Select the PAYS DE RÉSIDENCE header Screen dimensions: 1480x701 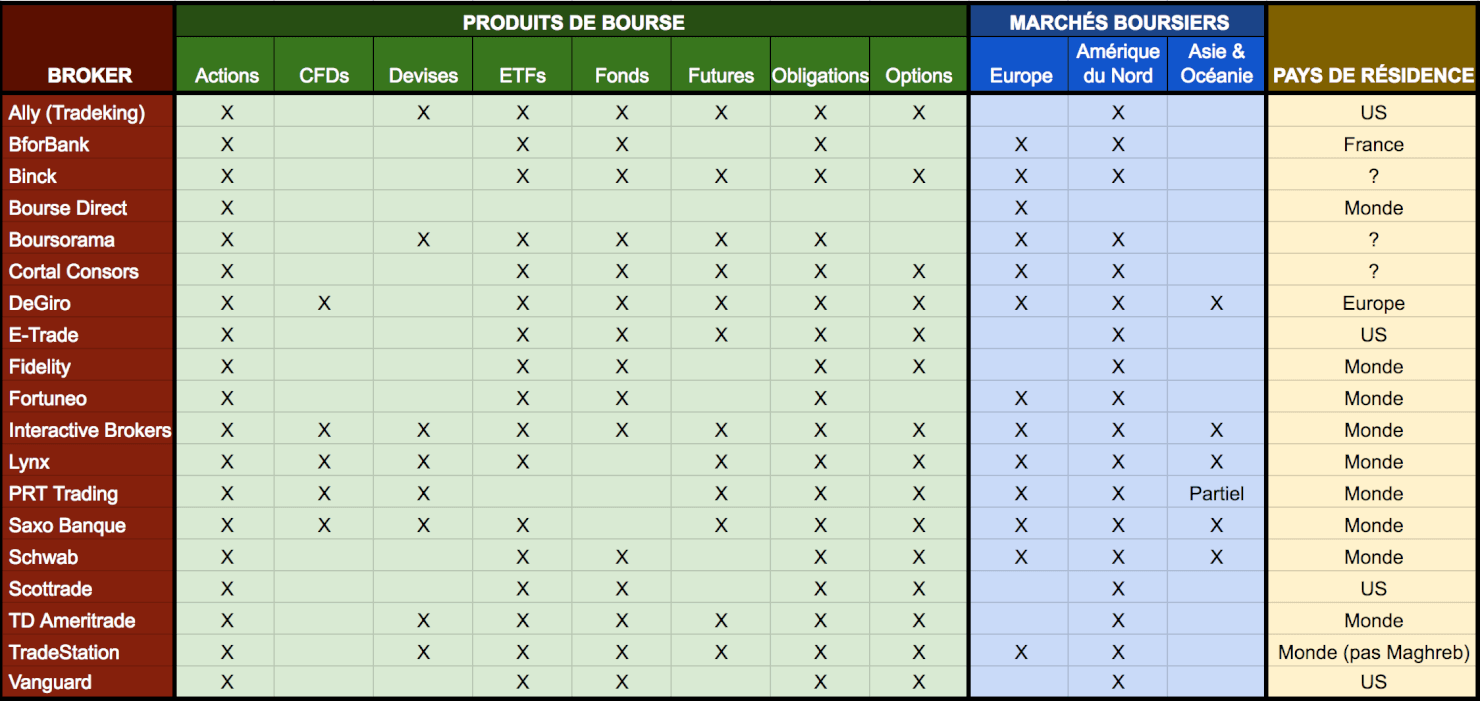point(1373,48)
